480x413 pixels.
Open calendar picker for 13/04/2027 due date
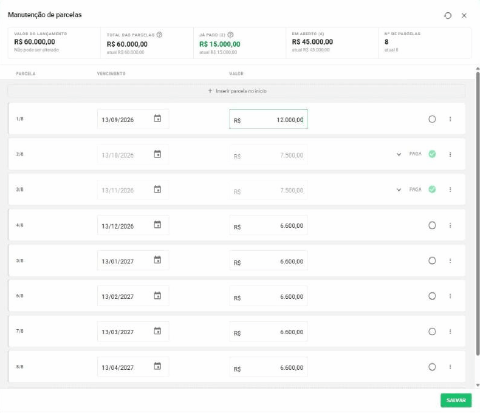pos(157,366)
